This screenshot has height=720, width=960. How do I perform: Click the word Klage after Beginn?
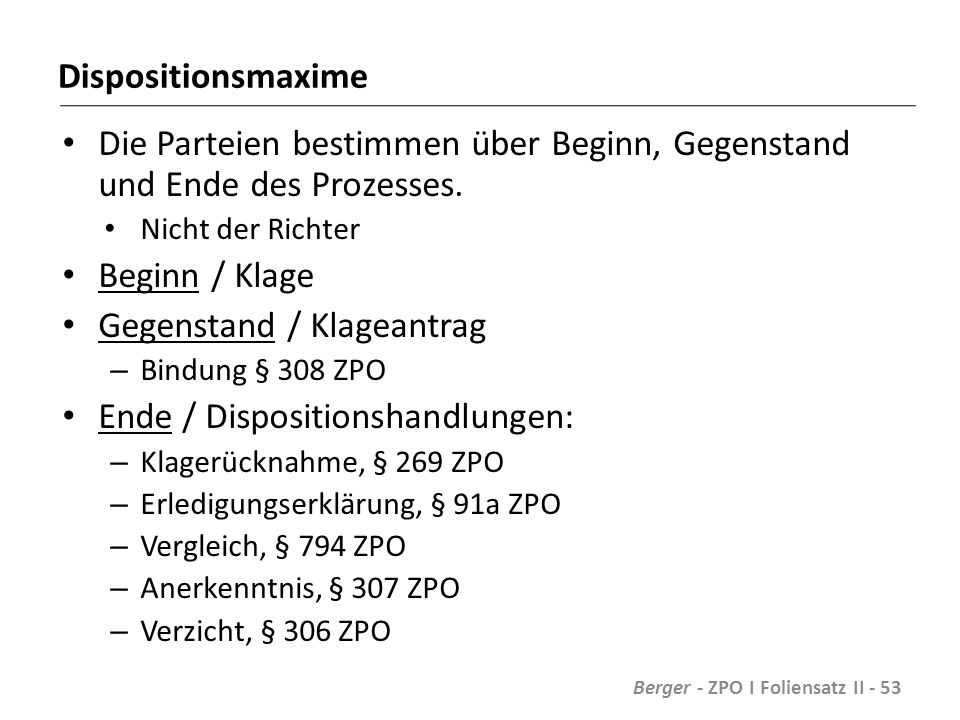274,276
